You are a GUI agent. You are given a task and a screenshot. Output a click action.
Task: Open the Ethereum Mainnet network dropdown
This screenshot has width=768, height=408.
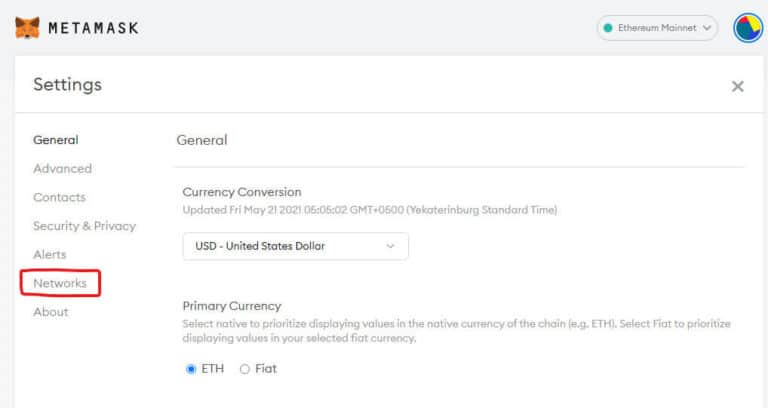click(x=657, y=28)
